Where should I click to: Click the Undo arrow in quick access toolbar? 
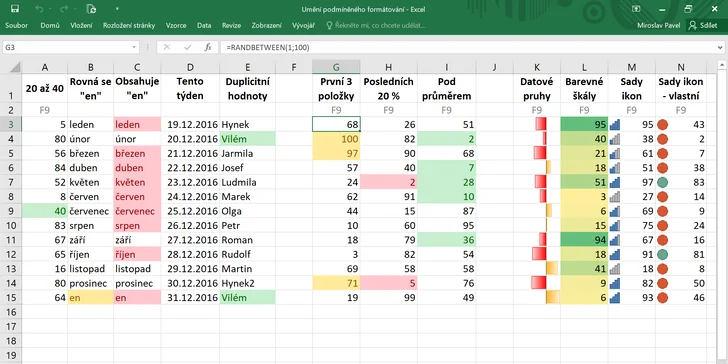click(x=39, y=9)
